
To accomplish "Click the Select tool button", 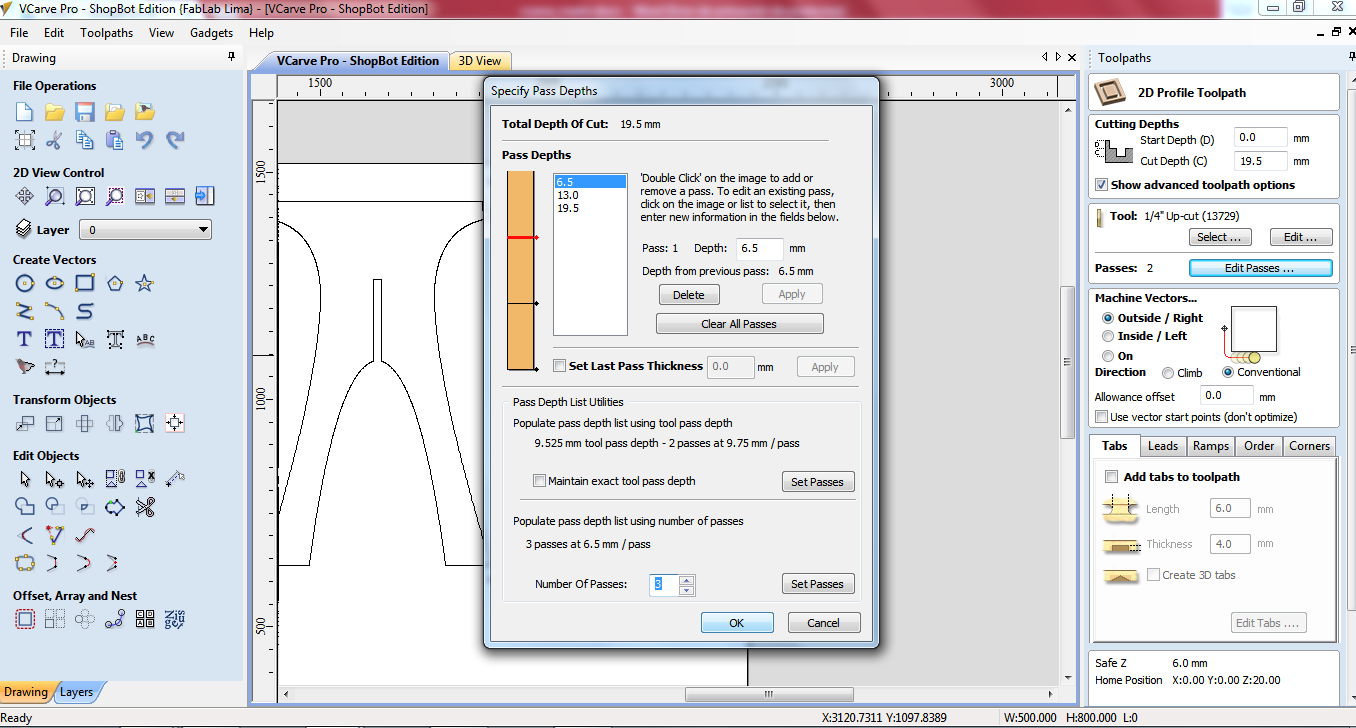I will [1220, 237].
